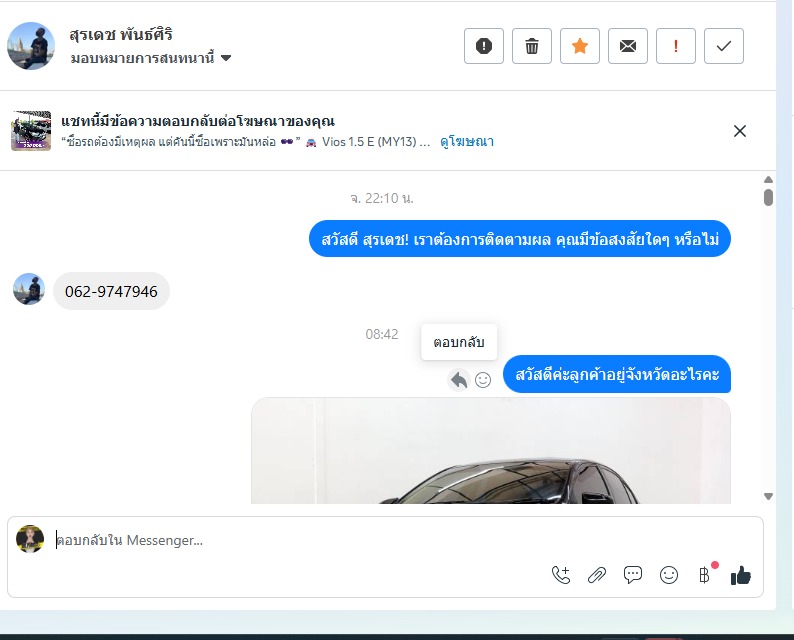794x640 pixels.
Task: Close the ad reply banner
Action: (x=740, y=131)
